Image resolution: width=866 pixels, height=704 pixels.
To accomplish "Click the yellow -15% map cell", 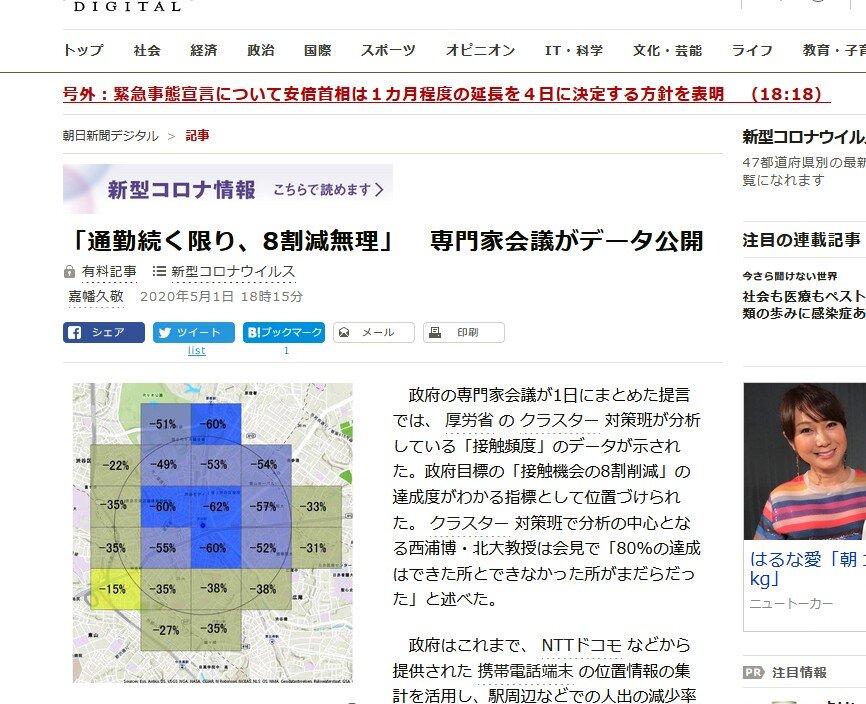I will [115, 589].
